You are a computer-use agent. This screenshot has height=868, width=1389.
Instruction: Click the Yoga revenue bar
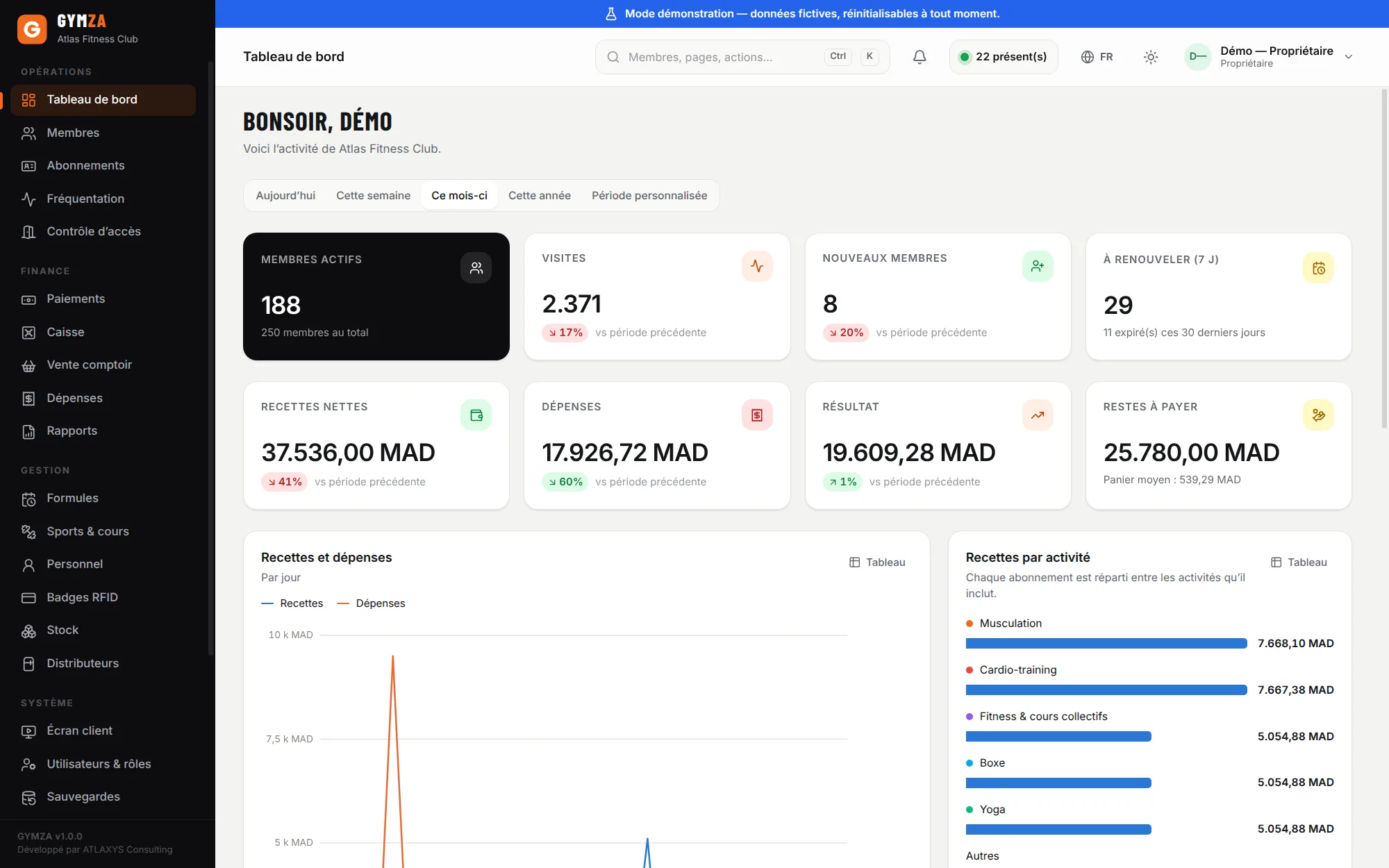tap(1058, 829)
